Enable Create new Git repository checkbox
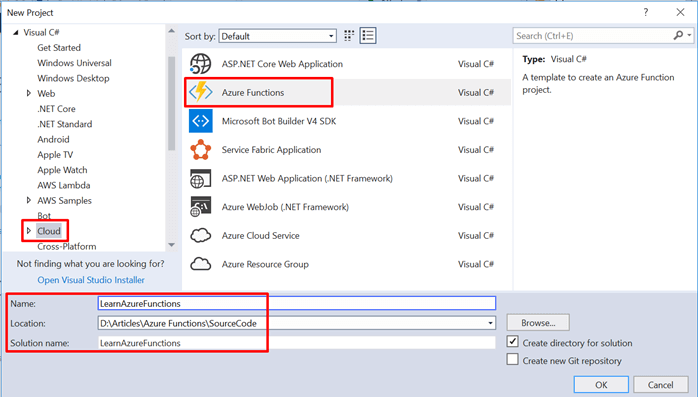The height and width of the screenshot is (397, 698). (x=512, y=359)
